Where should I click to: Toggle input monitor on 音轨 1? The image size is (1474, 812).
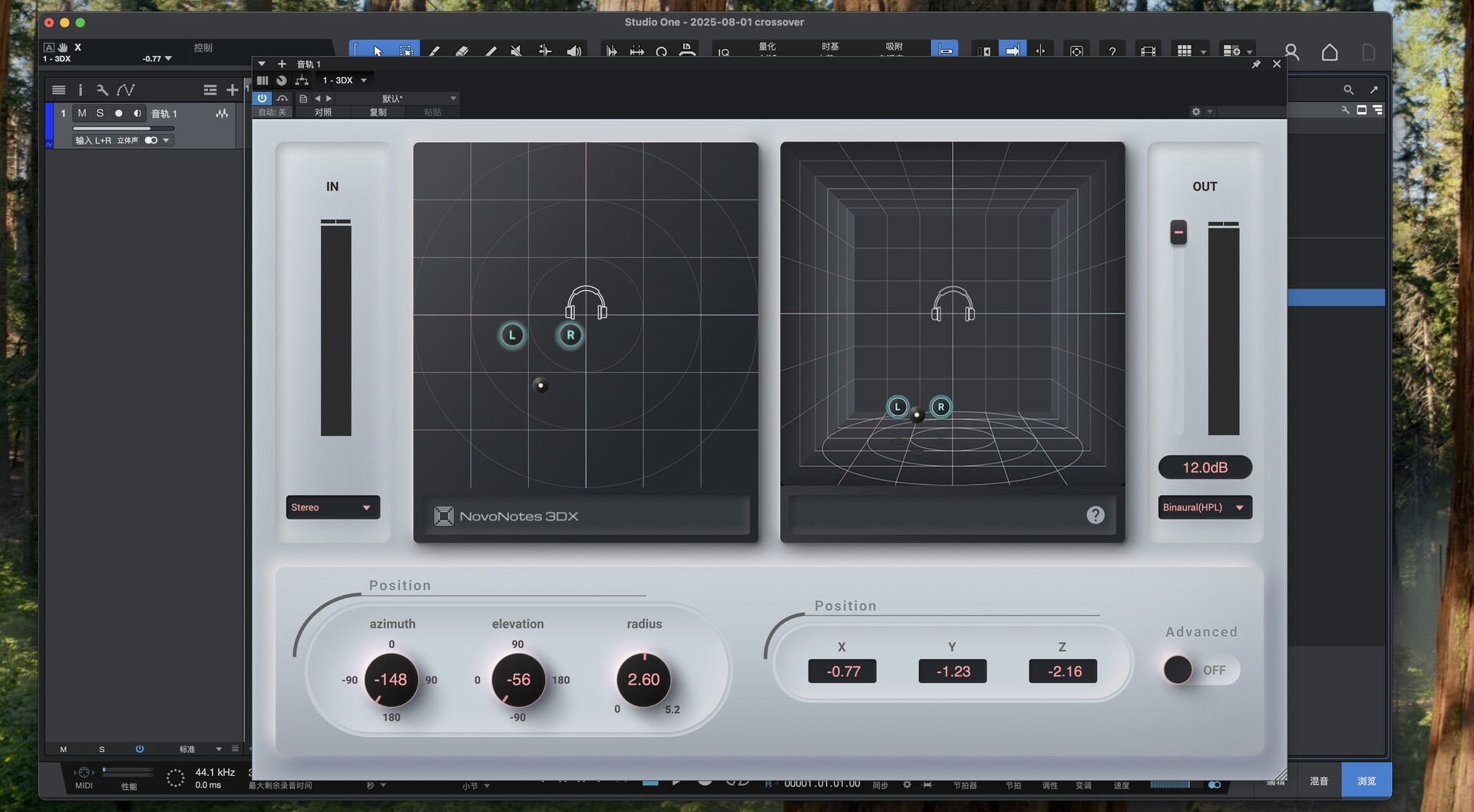[137, 113]
